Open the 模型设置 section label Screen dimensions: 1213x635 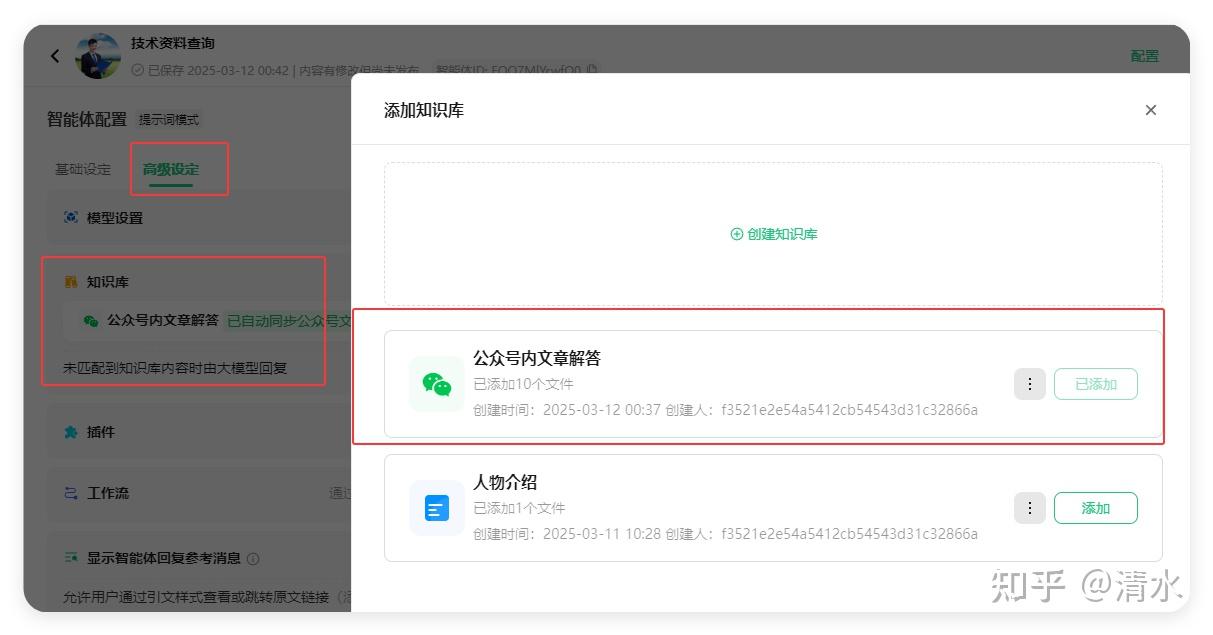click(x=115, y=217)
